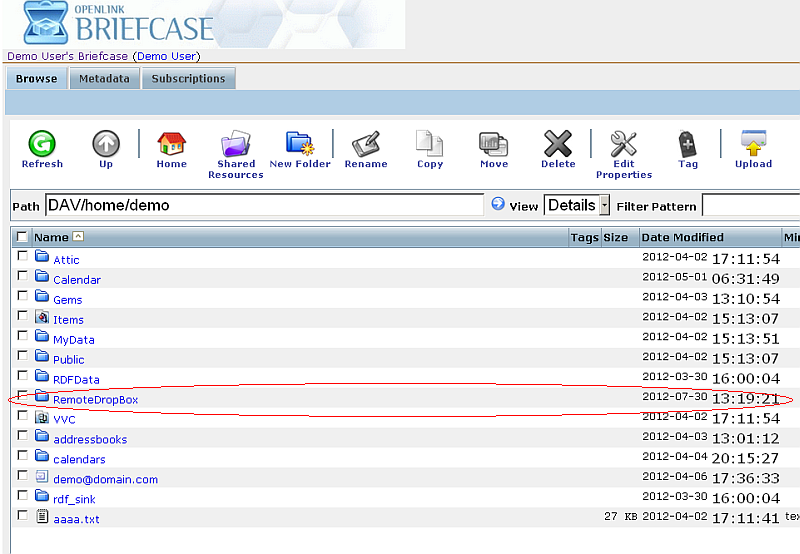Toggle the select-all checkbox in header
Screen dimensions: 800x554
22,237
